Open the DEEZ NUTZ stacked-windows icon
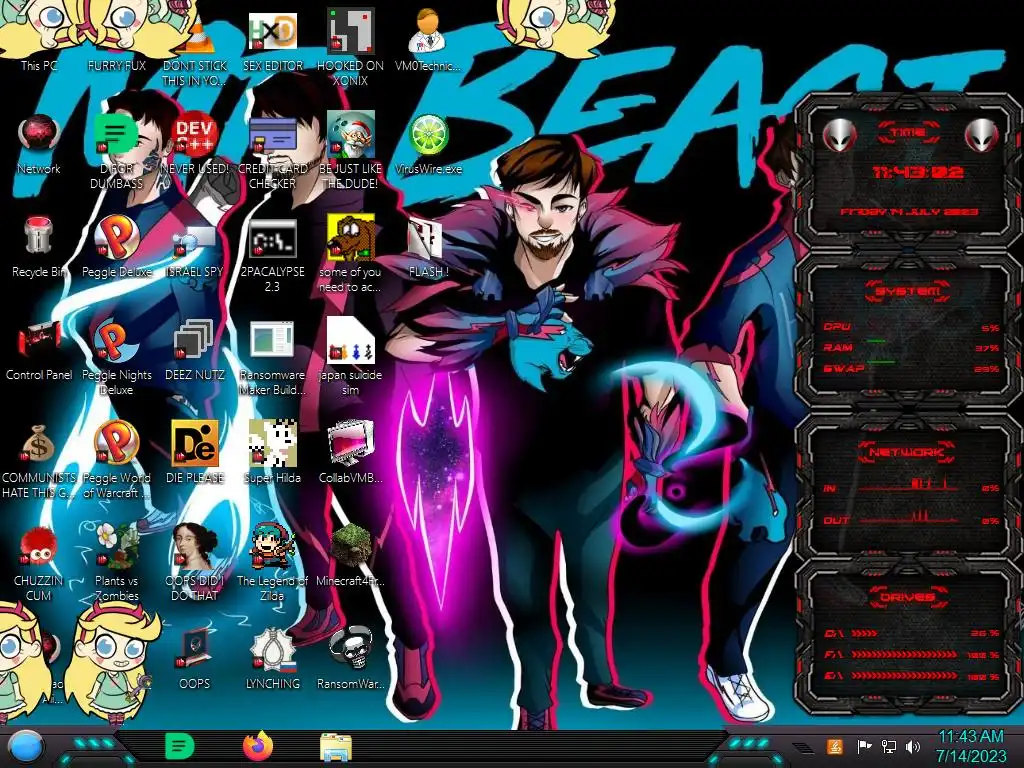The height and width of the screenshot is (768, 1024). 195,350
